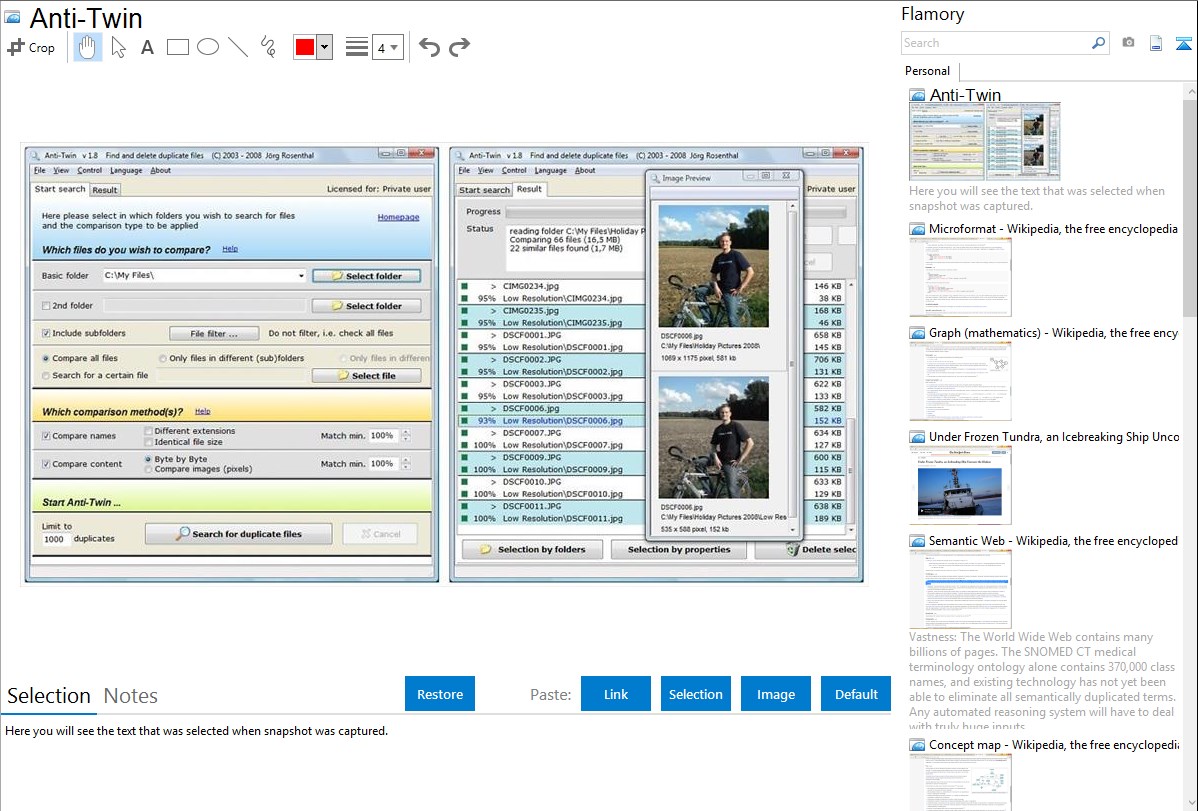Open File menu in left Anti-Twin window
Screen dimensions: 1198x811
coord(40,170)
